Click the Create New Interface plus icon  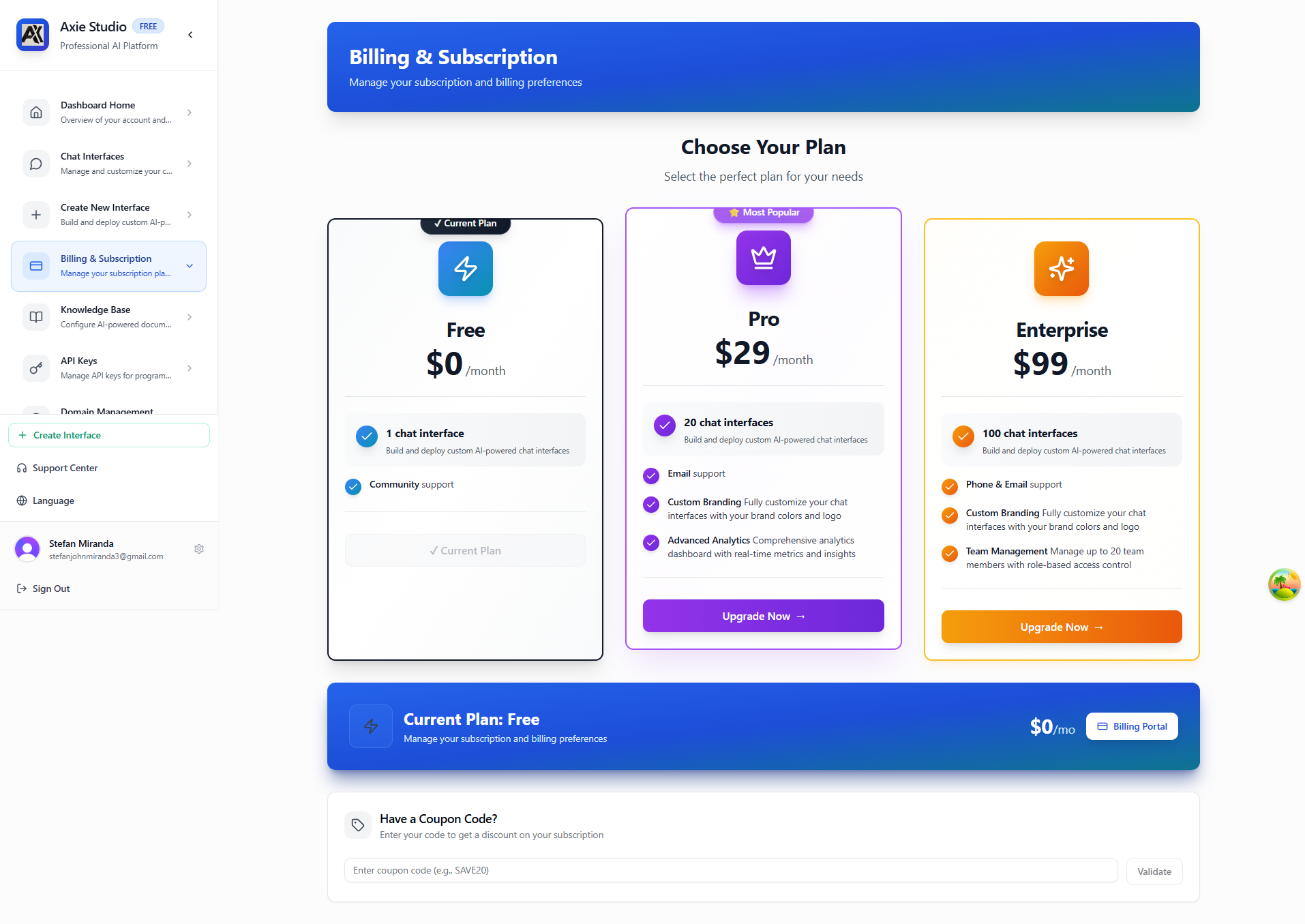point(36,215)
